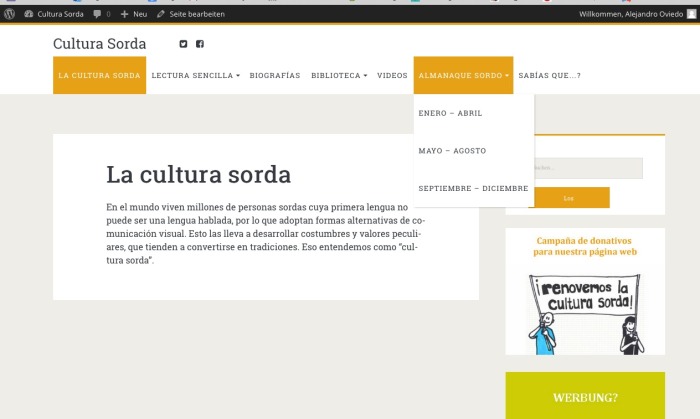
Task: Click the dashboard gauge icon in admin bar
Action: click(29, 14)
